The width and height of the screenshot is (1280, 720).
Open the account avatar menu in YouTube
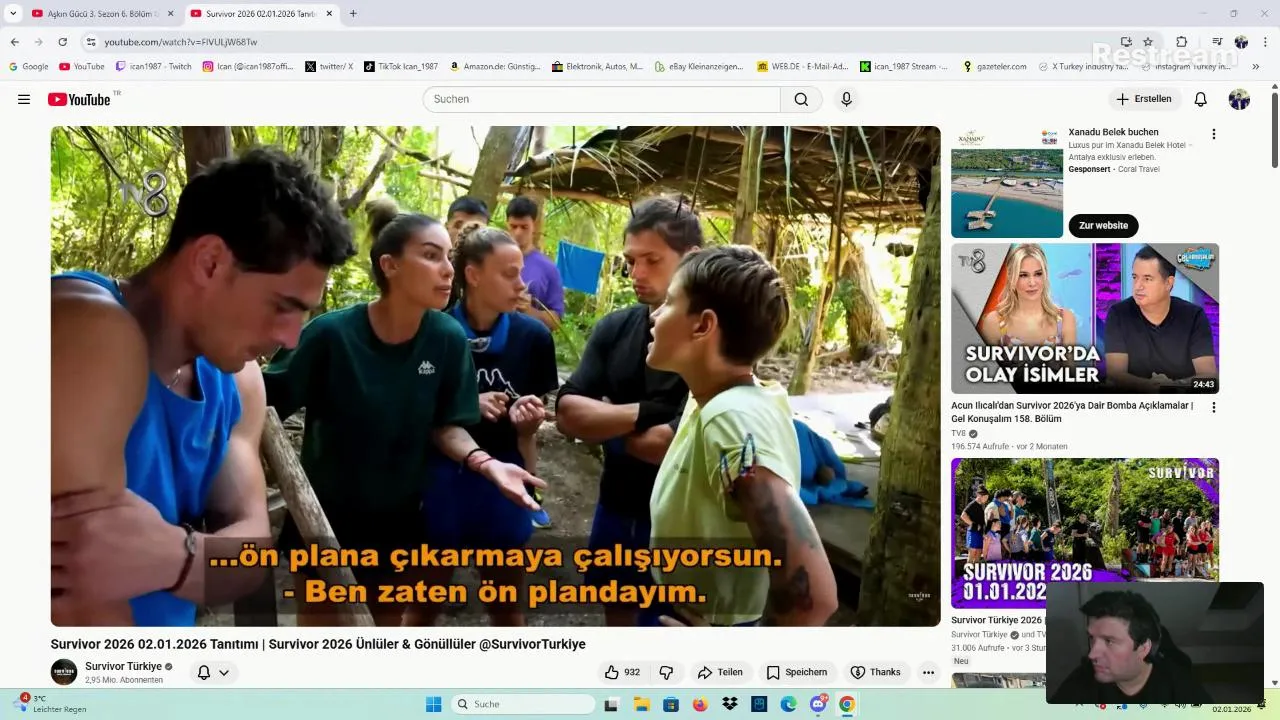[x=1239, y=99]
